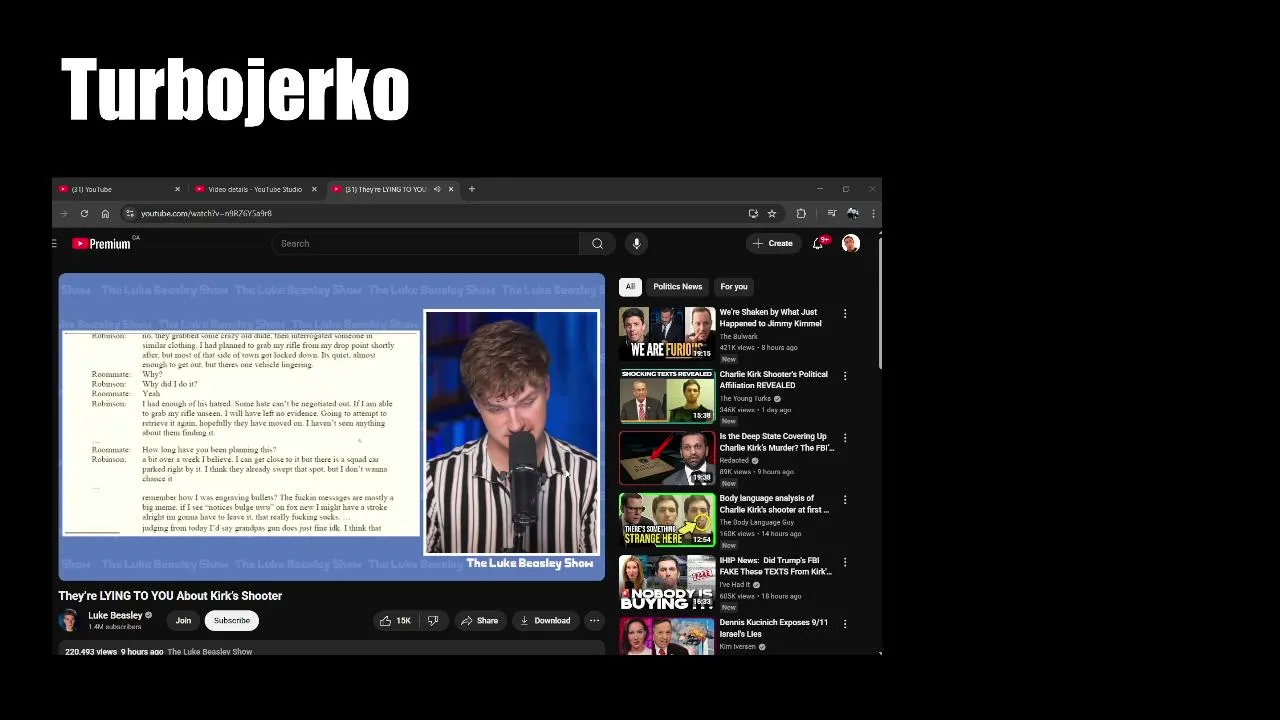Close the YouTube Studio tab

click(x=314, y=189)
